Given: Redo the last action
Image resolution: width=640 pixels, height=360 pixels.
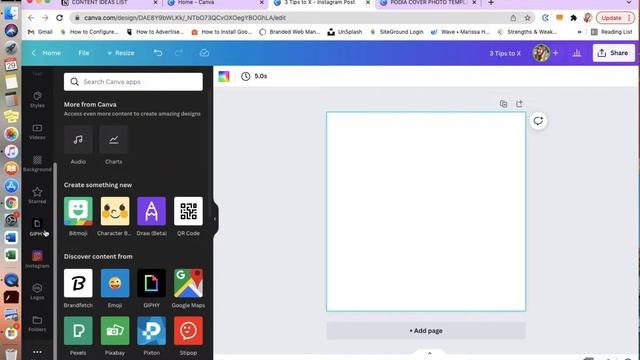Looking at the screenshot, I should click(x=178, y=53).
